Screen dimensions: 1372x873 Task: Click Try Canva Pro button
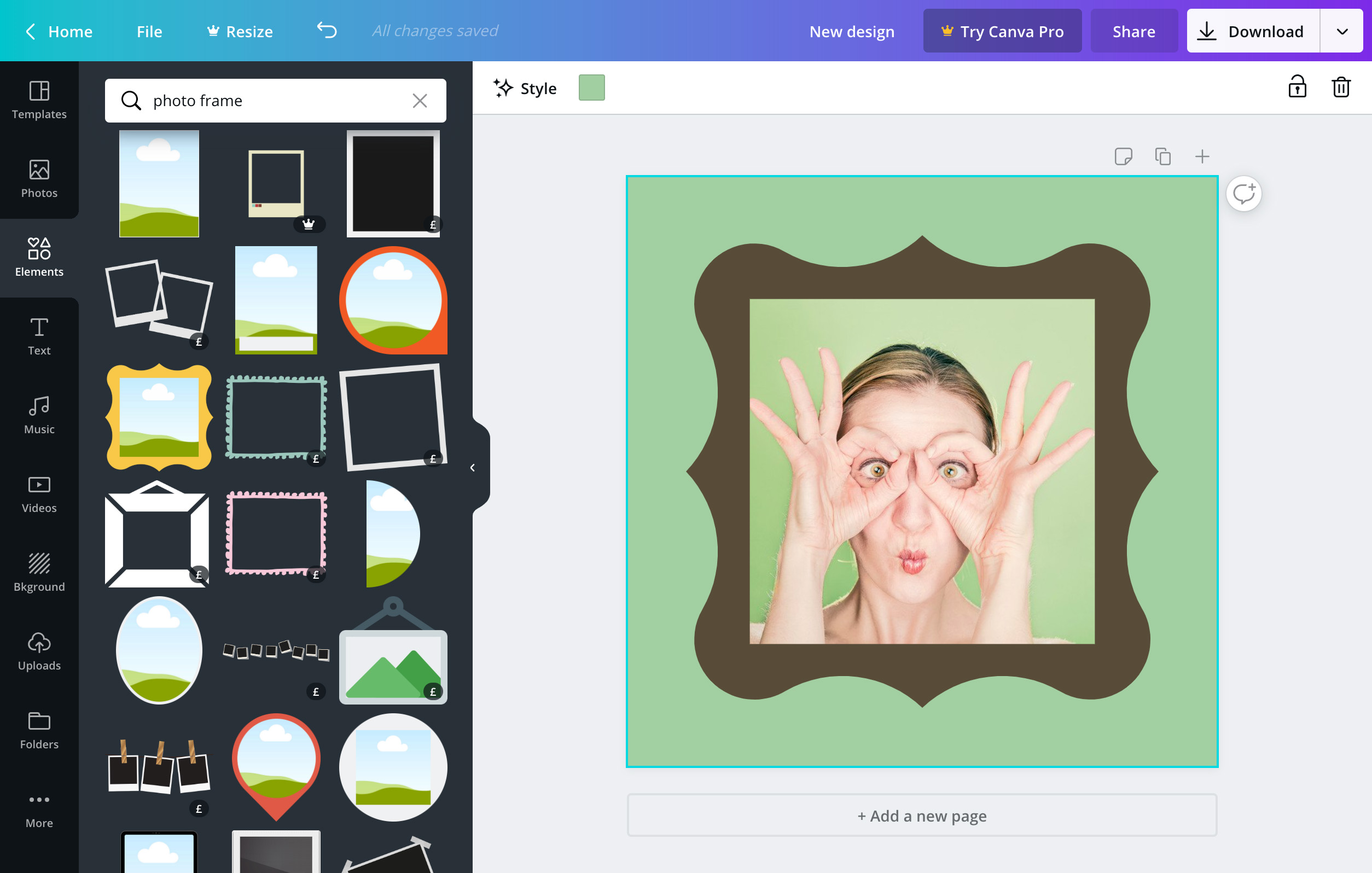pos(1000,30)
